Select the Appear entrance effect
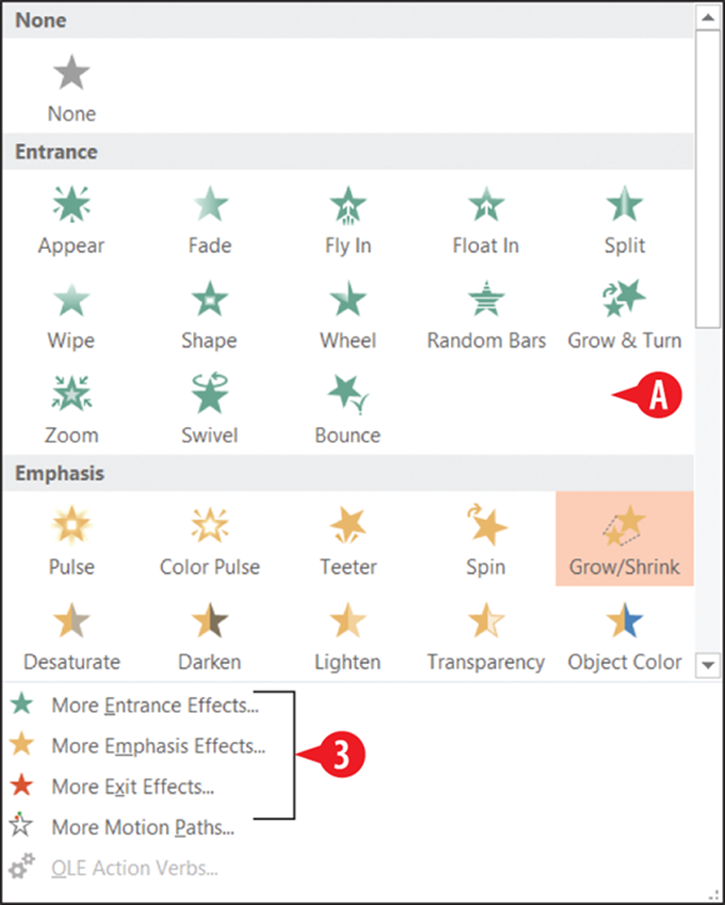 (71, 220)
